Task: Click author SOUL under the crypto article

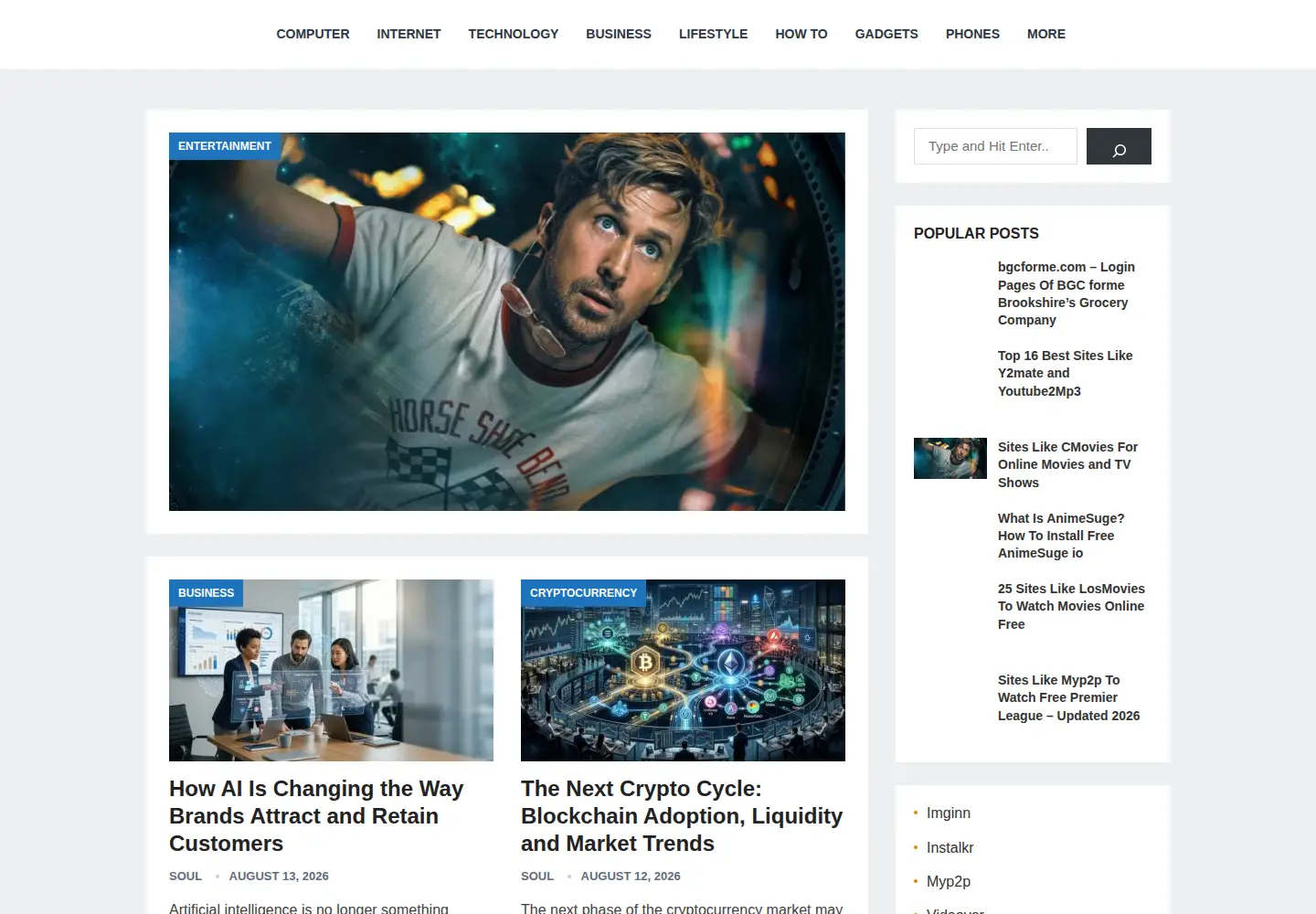Action: tap(537, 876)
